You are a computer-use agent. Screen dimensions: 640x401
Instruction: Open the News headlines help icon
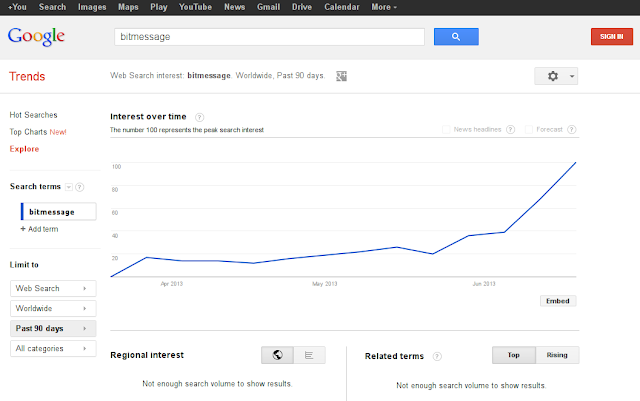[510, 129]
